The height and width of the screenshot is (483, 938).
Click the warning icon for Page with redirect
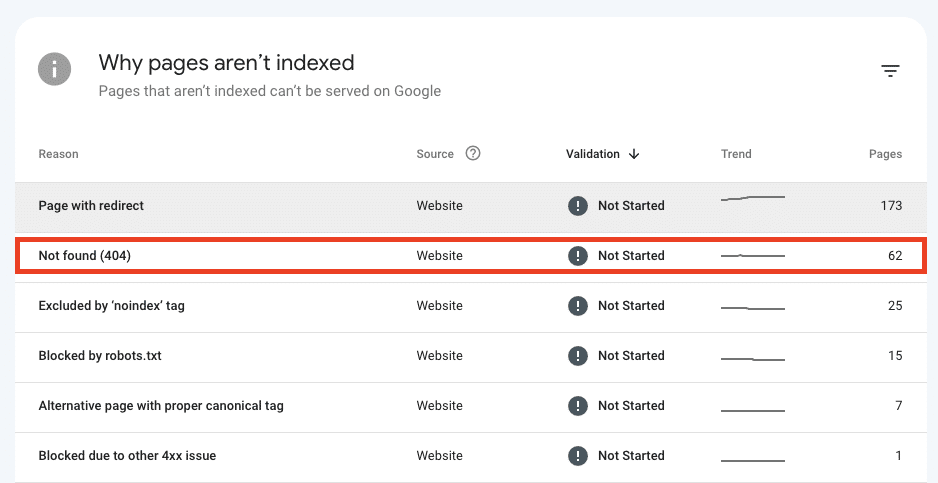coord(577,206)
